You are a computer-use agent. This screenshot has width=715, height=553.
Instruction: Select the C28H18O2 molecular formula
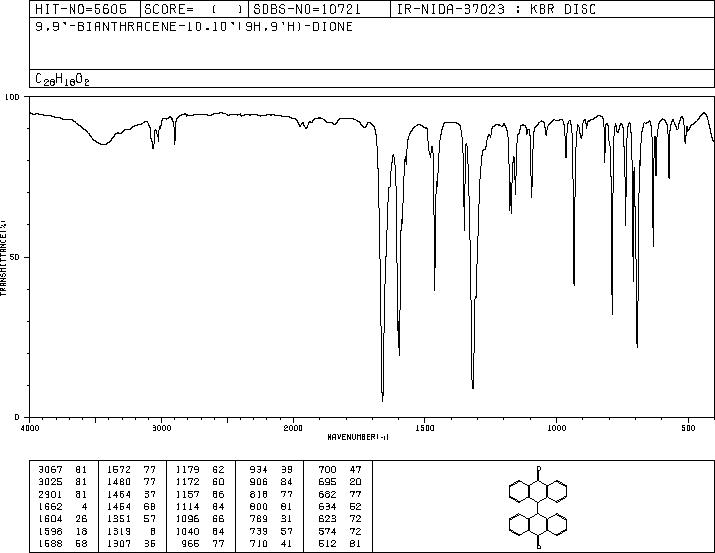[62, 79]
